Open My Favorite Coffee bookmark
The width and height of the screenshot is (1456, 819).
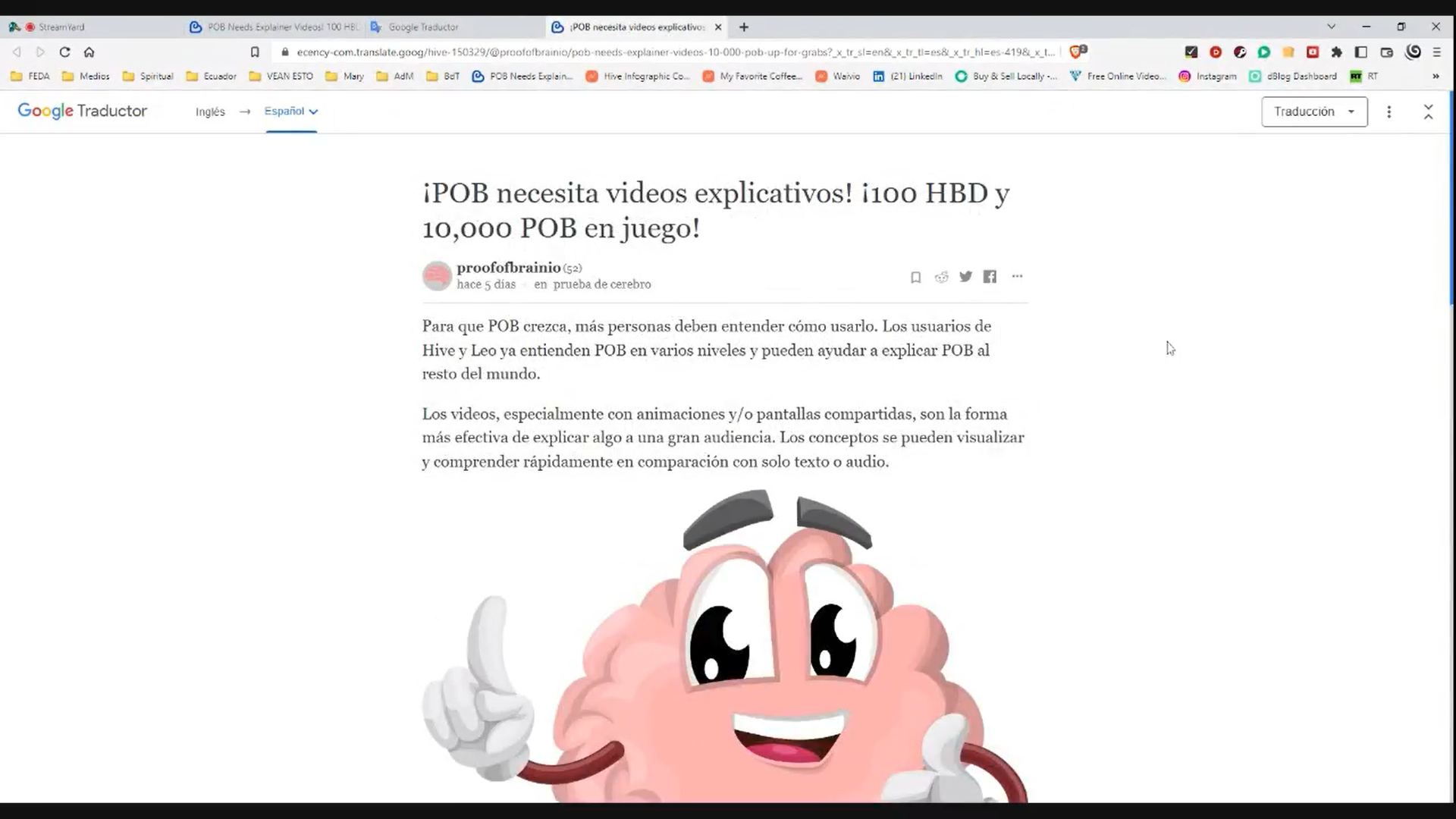(x=753, y=76)
